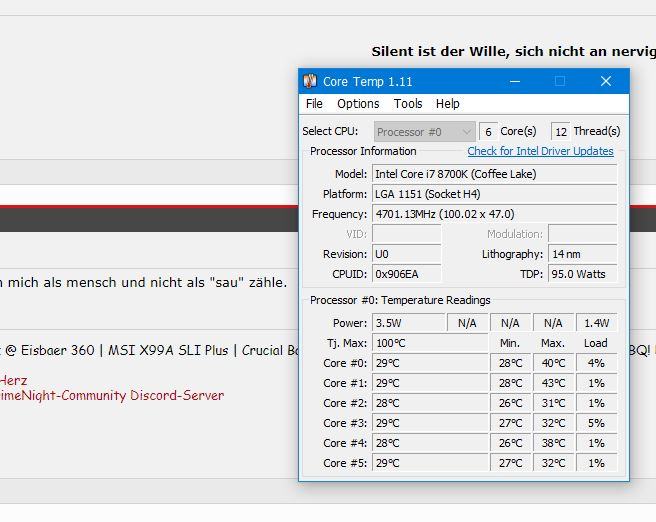Viewport: 656px width, 522px height.
Task: Click Core #2 min temperature 26°C
Action: tap(510, 403)
